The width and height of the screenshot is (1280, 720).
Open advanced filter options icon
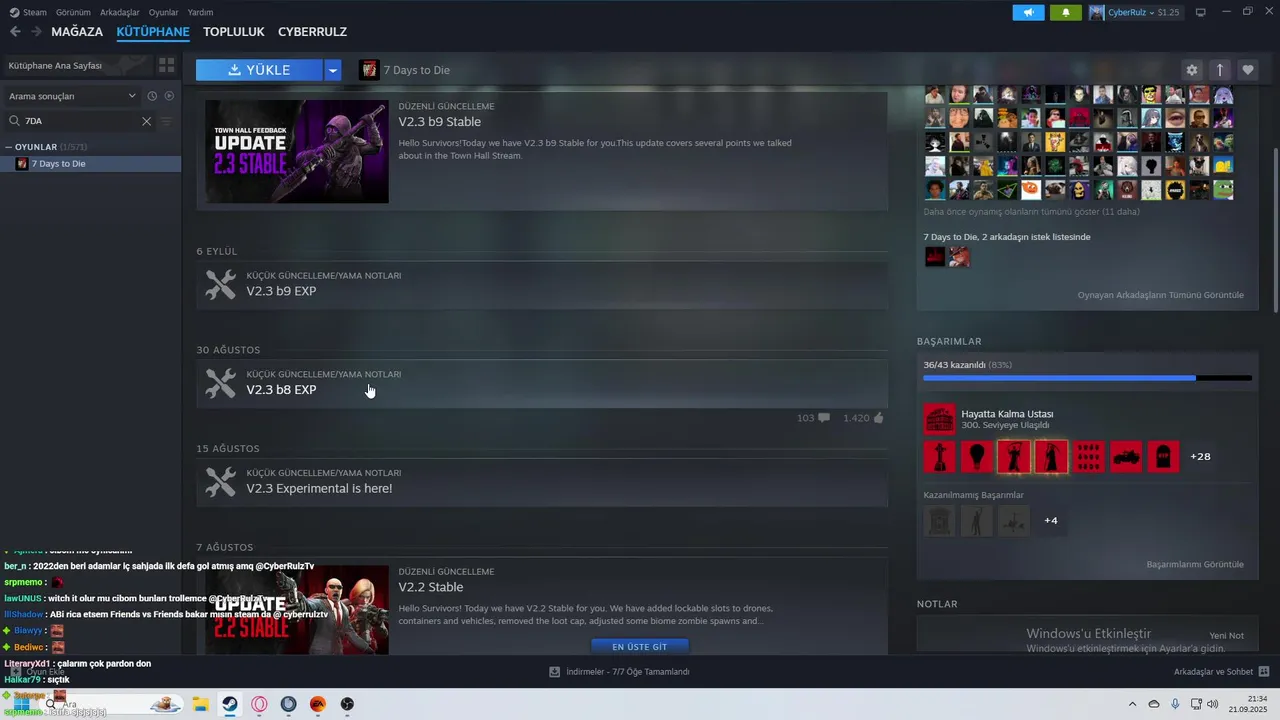tap(167, 121)
